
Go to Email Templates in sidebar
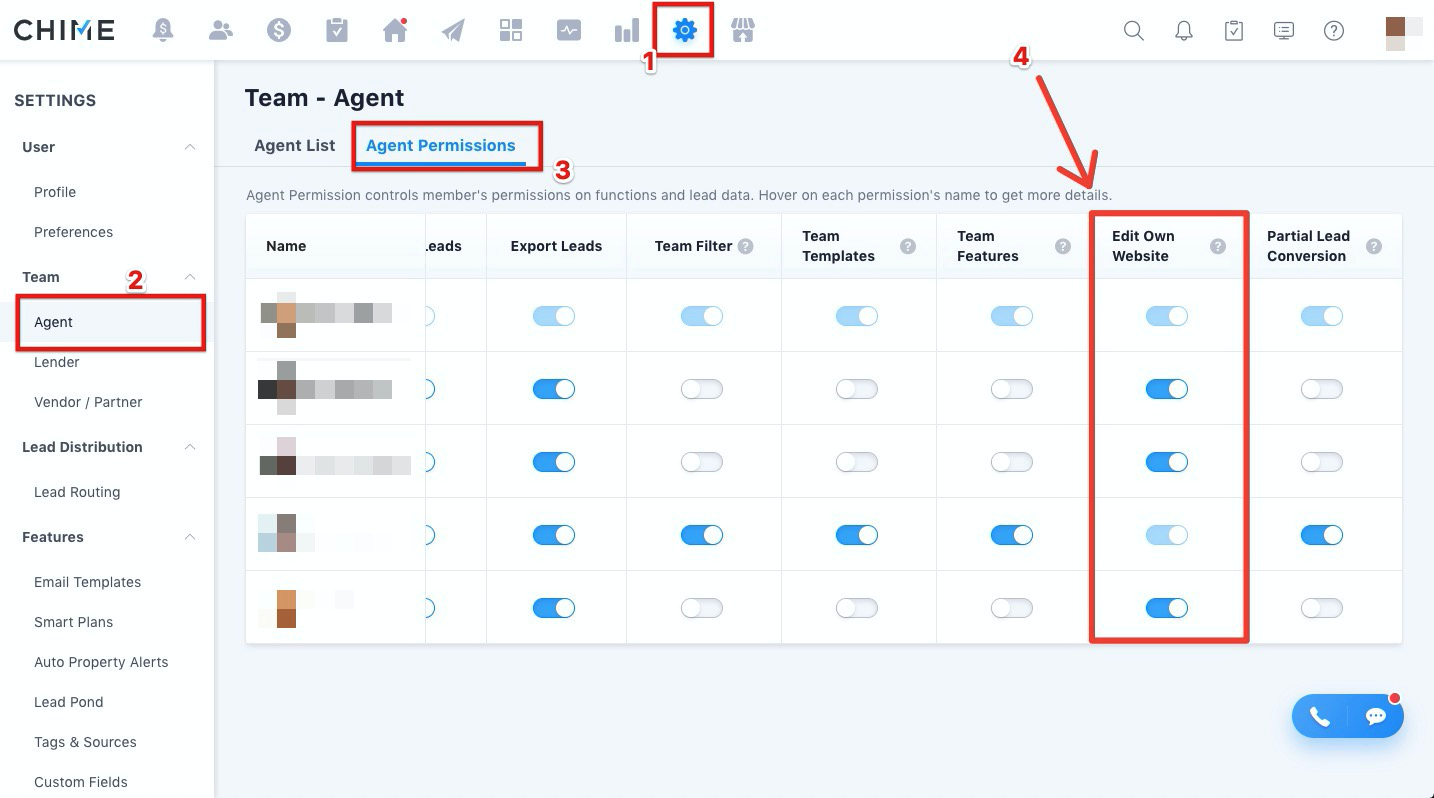[x=87, y=582]
